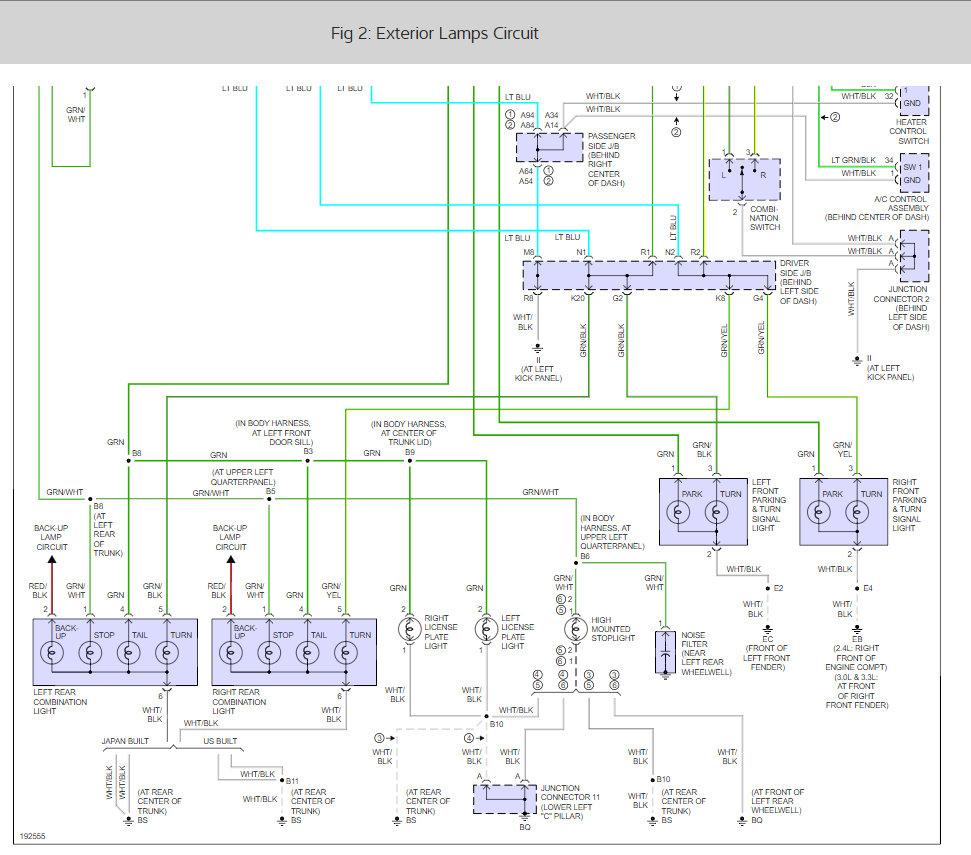This screenshot has width=971, height=855.
Task: Select the right front PARK bulb symbol
Action: 819,512
